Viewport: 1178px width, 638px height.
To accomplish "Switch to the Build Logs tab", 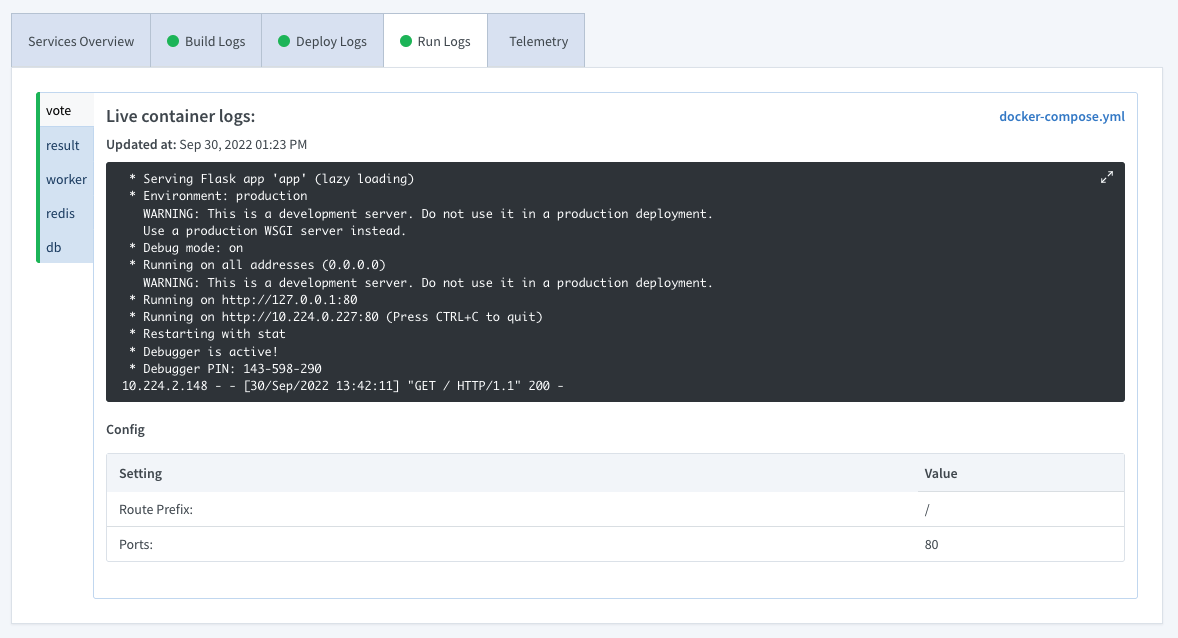I will pos(206,41).
